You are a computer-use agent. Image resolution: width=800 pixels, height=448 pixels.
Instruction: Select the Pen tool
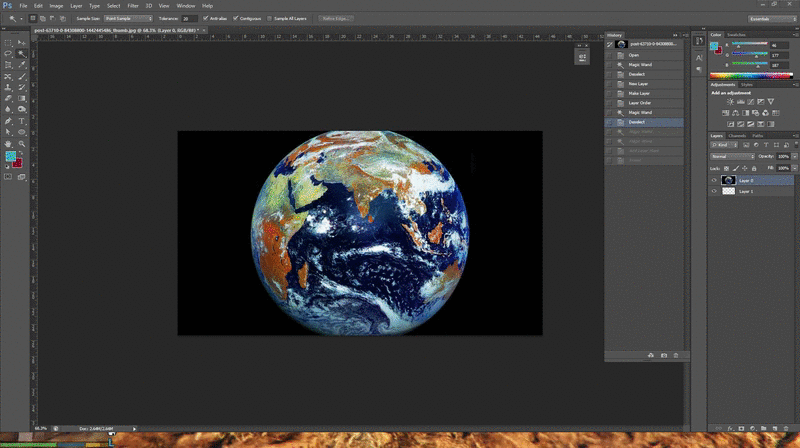click(8, 121)
